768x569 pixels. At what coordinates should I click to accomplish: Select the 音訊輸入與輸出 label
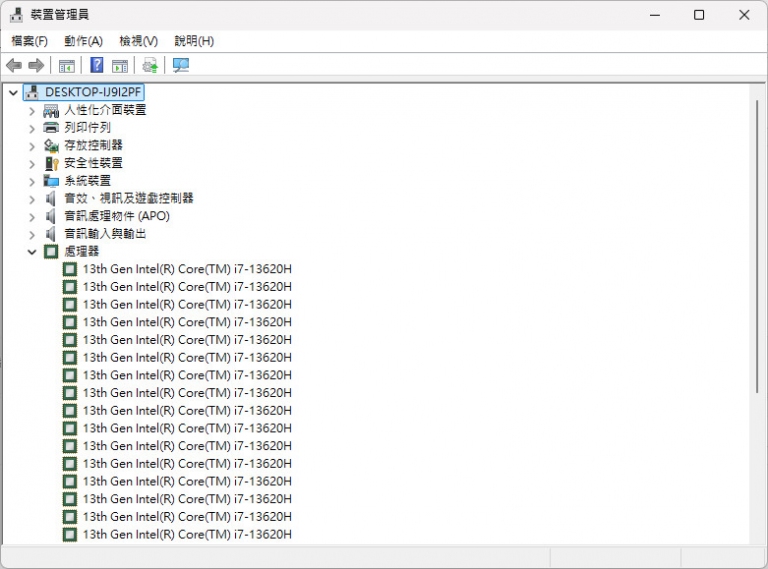click(x=105, y=233)
